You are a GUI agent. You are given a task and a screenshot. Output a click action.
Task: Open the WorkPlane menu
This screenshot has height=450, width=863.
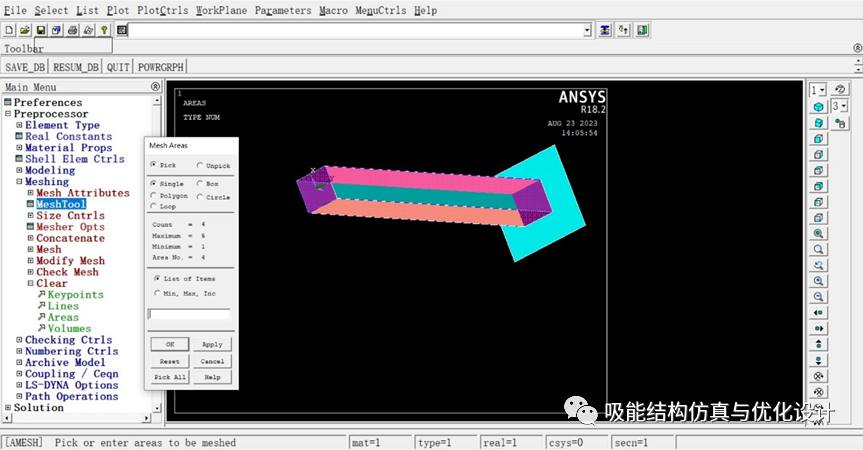[221, 10]
